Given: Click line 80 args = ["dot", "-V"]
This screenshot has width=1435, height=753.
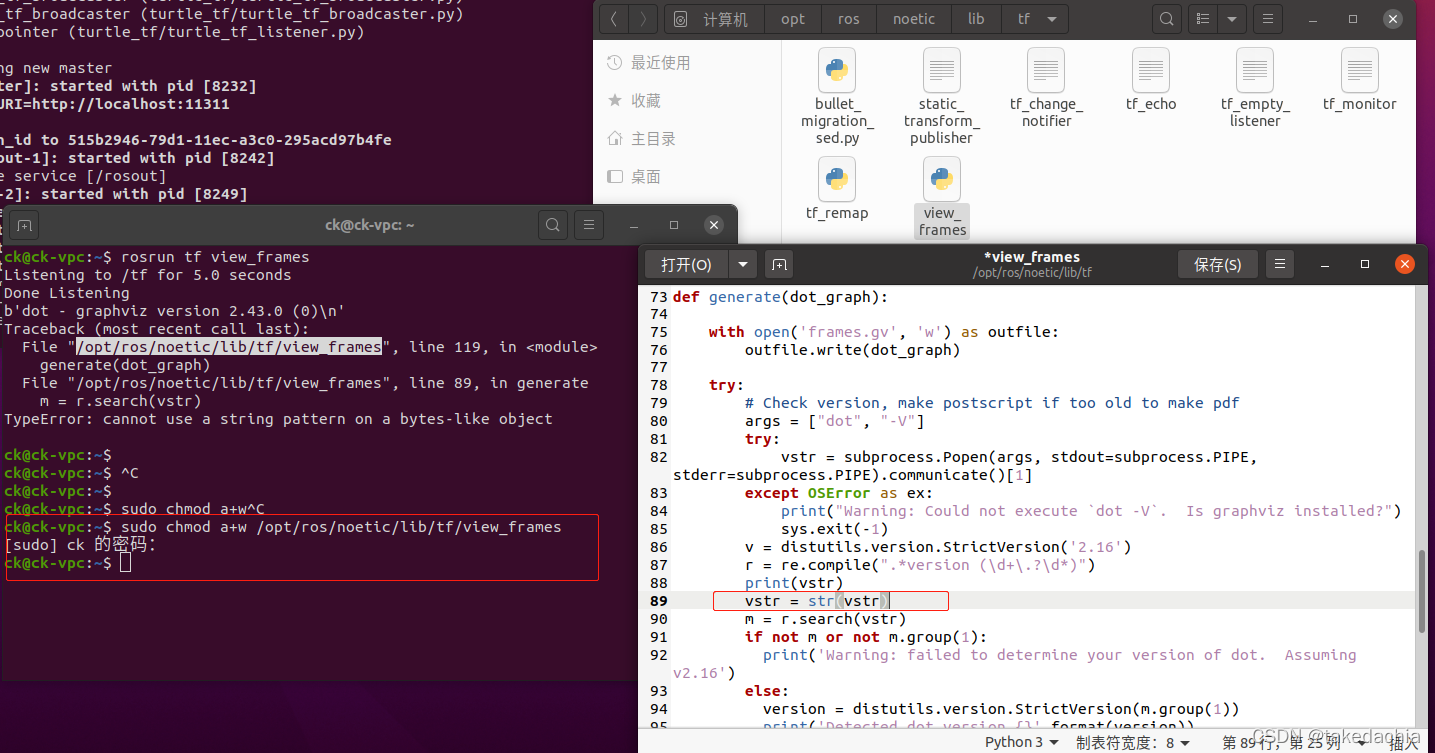Looking at the screenshot, I should pos(834,421).
